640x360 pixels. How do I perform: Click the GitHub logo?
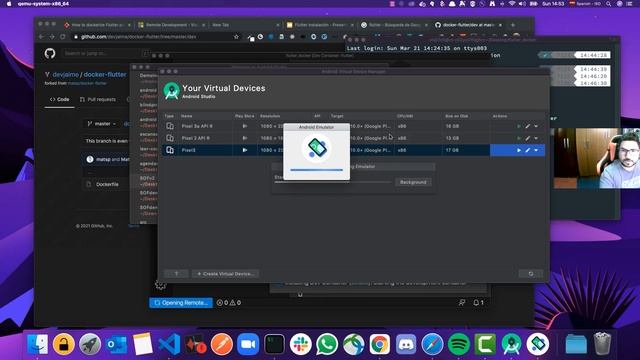point(50,53)
